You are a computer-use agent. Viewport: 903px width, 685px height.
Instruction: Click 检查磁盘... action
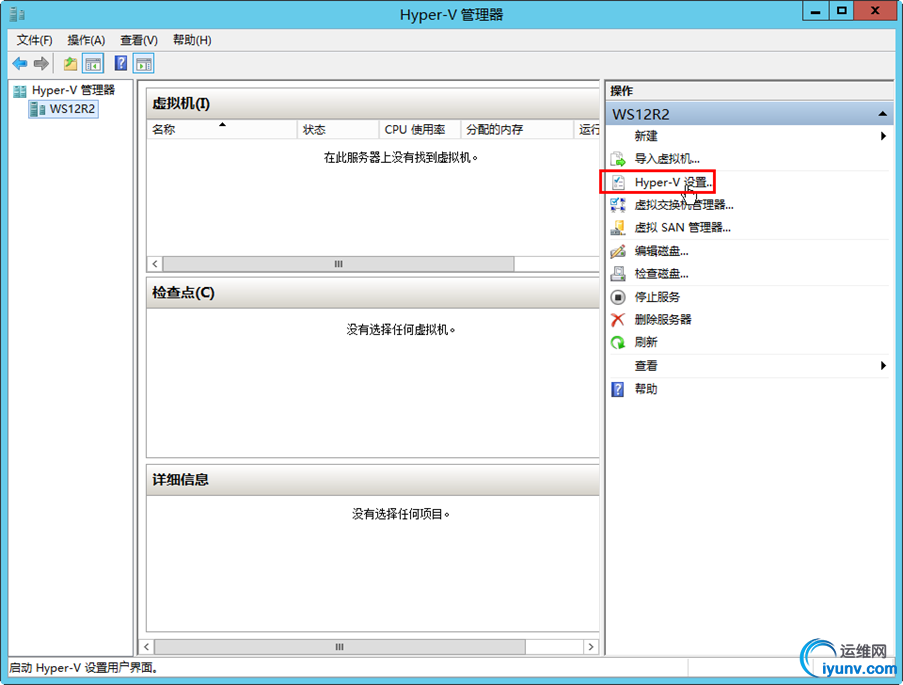click(x=661, y=274)
